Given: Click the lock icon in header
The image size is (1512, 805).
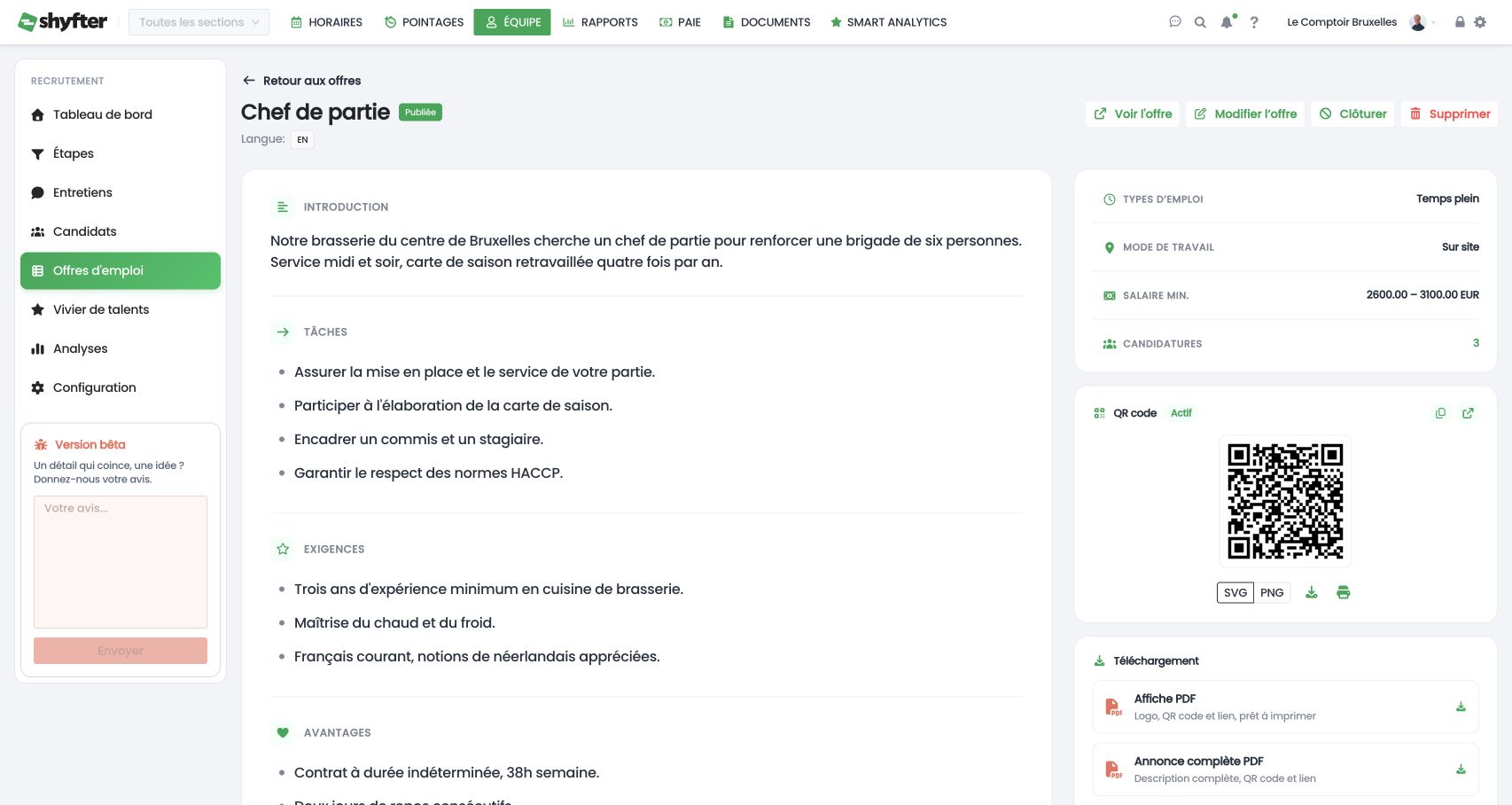Looking at the screenshot, I should tap(1460, 22).
